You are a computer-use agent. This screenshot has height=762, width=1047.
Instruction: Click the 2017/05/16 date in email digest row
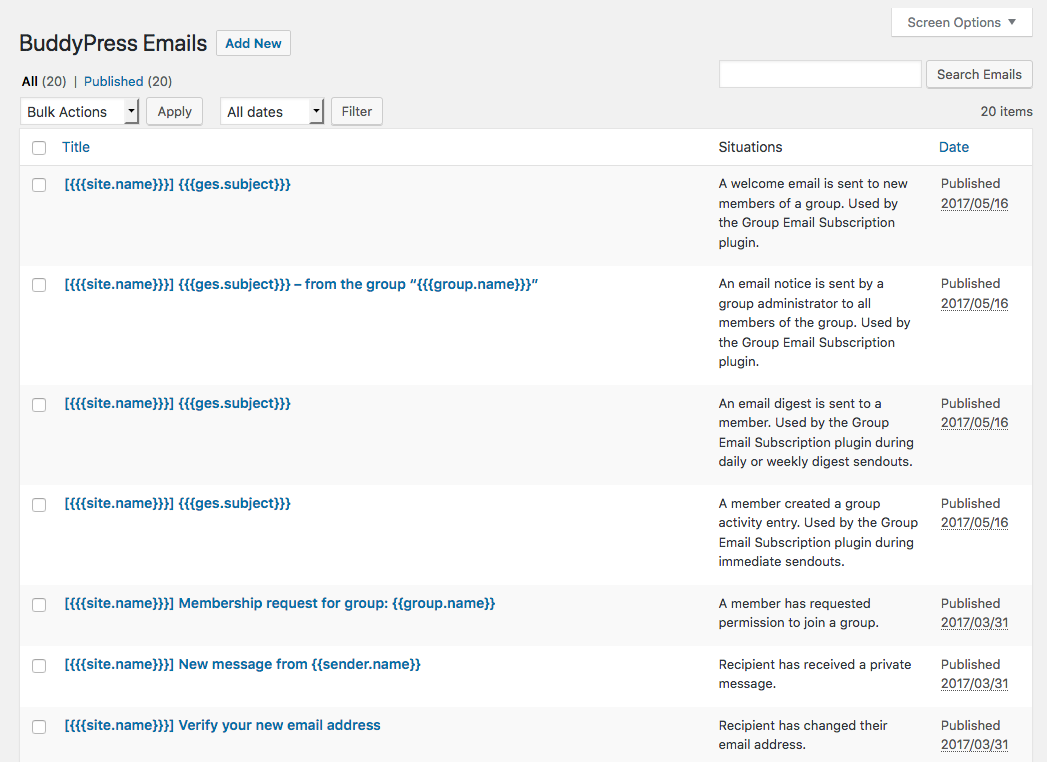[x=974, y=423]
